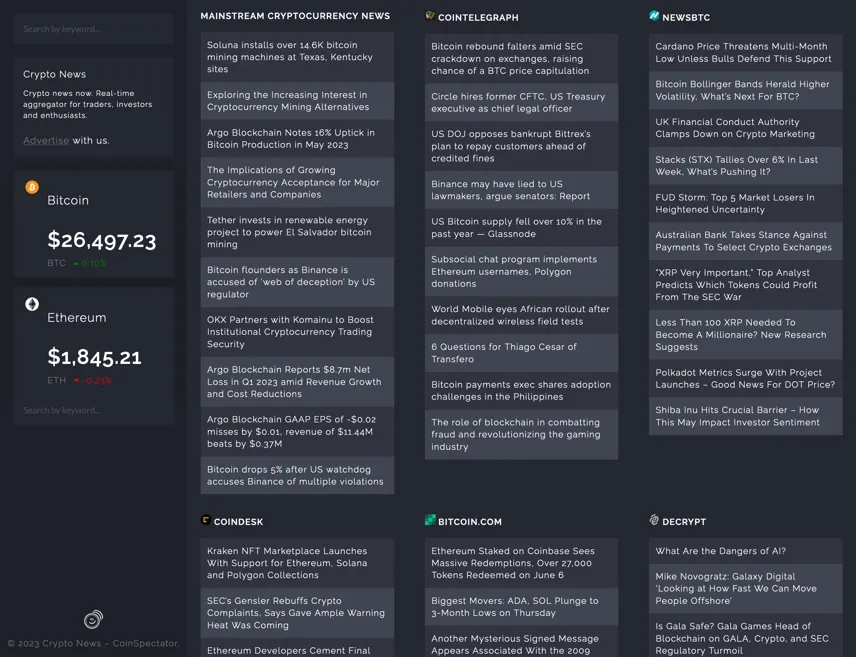Image resolution: width=856 pixels, height=657 pixels.
Task: Open Binance may have lied to lawmakers article
Action: click(x=521, y=190)
